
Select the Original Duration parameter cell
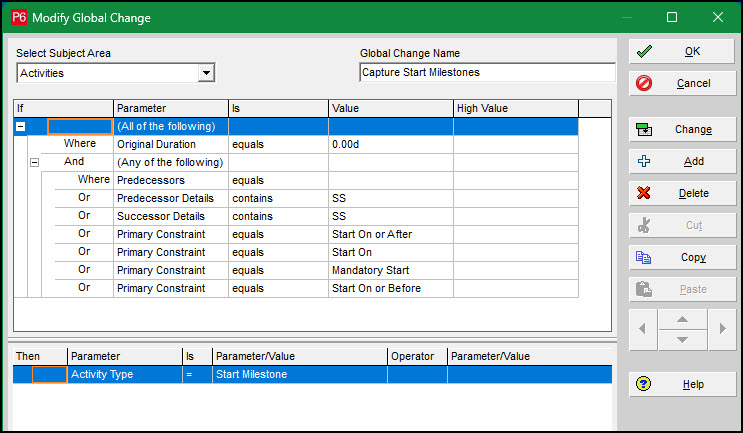click(x=171, y=144)
